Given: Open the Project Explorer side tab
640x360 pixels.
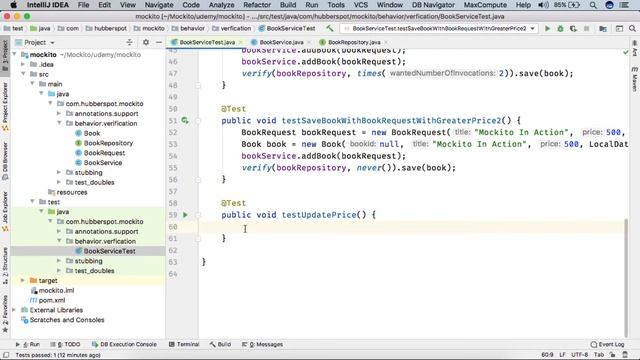Looking at the screenshot, I should [5, 107].
